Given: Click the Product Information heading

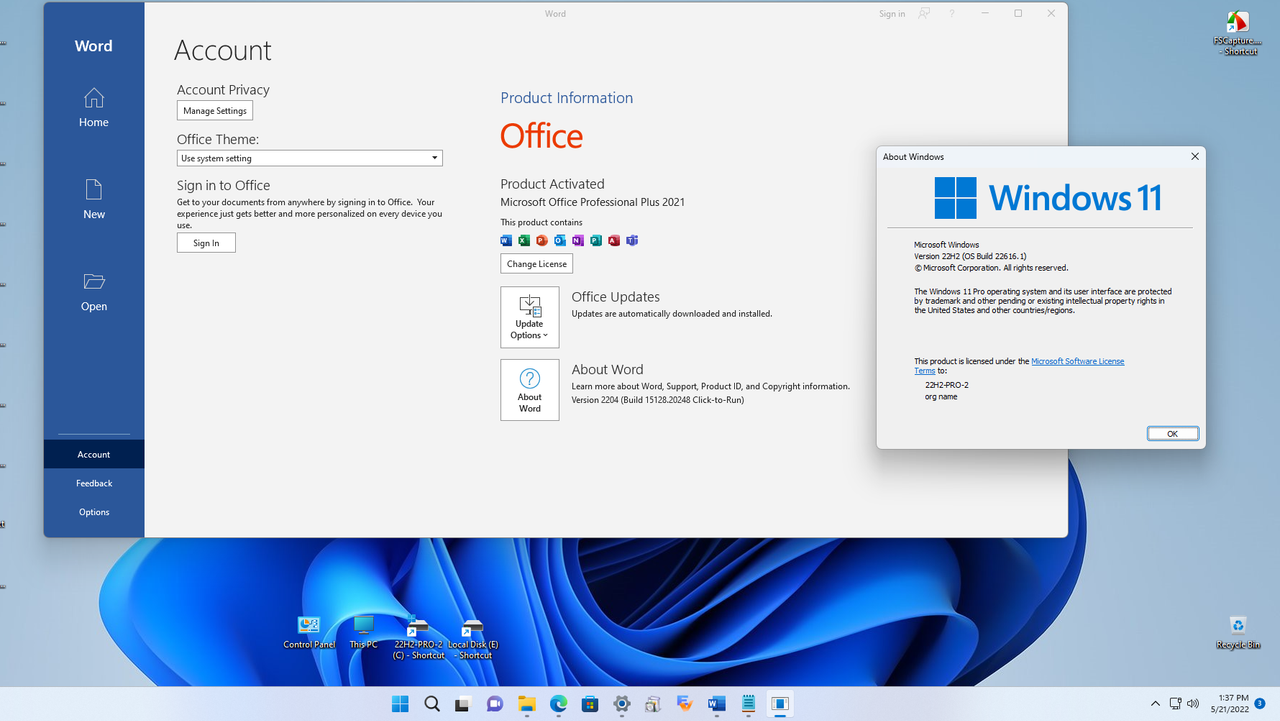Looking at the screenshot, I should point(566,98).
